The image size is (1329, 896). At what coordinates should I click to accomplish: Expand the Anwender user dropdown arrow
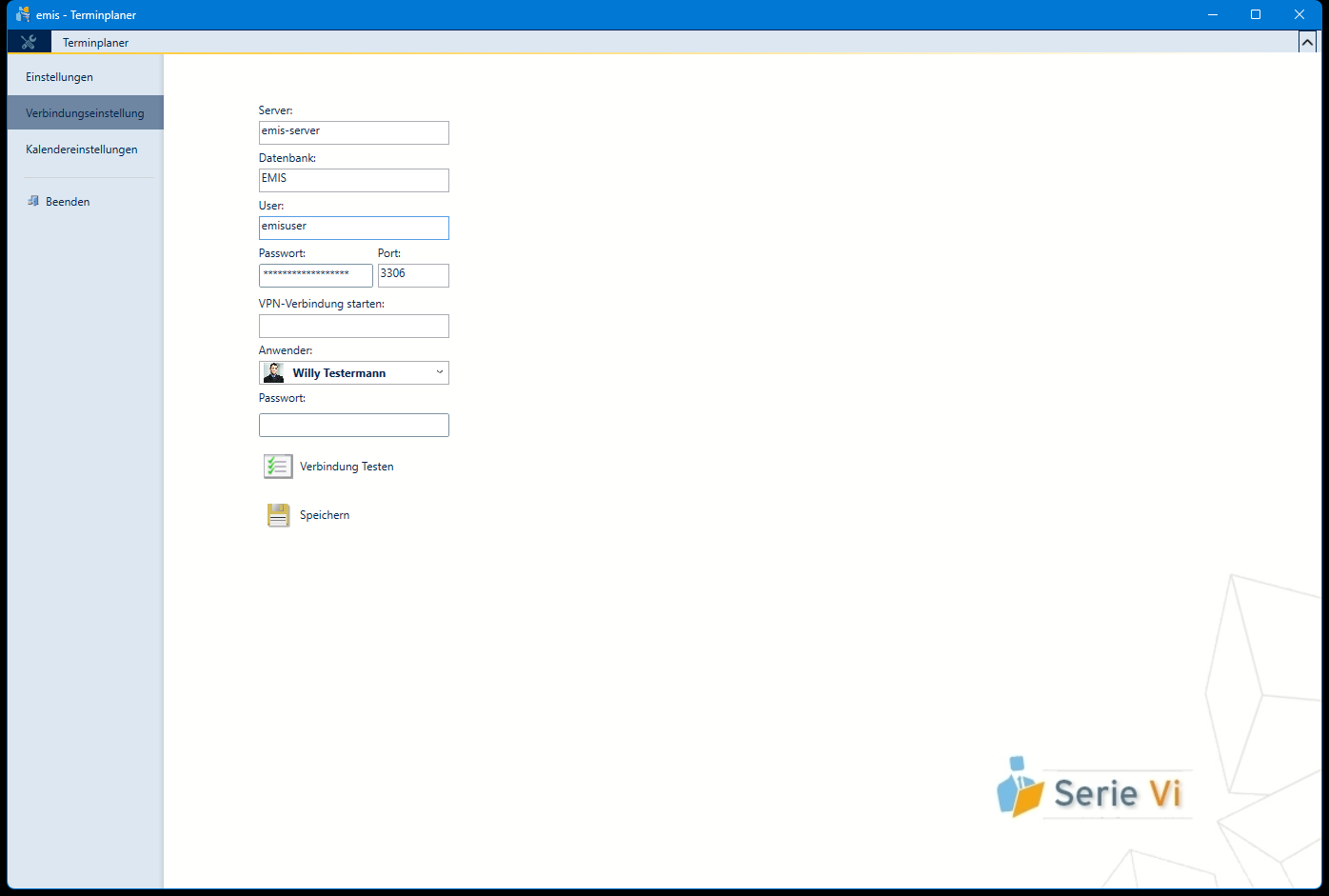point(439,372)
